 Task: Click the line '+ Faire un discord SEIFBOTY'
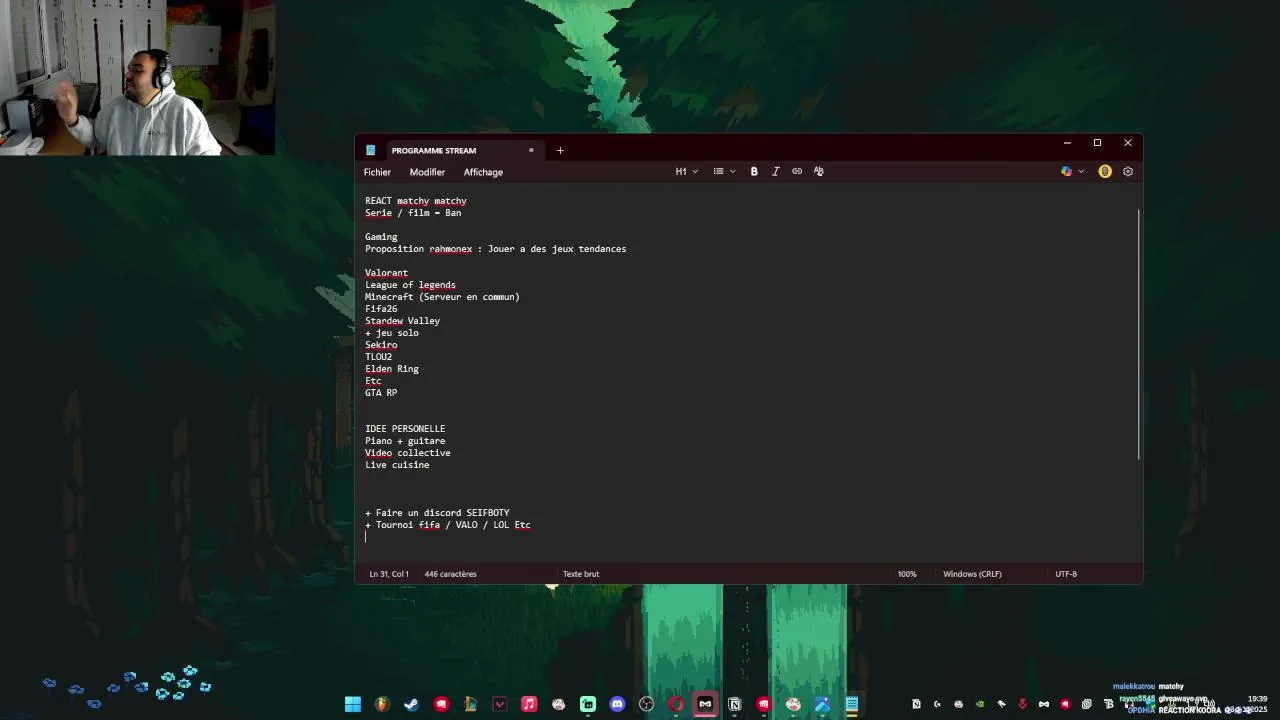tap(437, 513)
